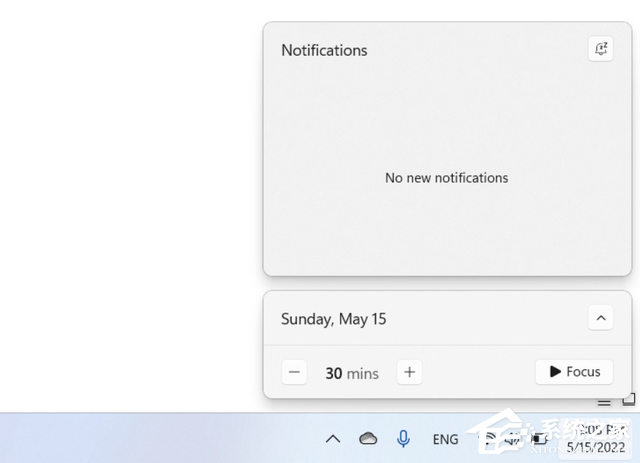Start a Focus session
This screenshot has height=463, width=640.
click(x=574, y=372)
